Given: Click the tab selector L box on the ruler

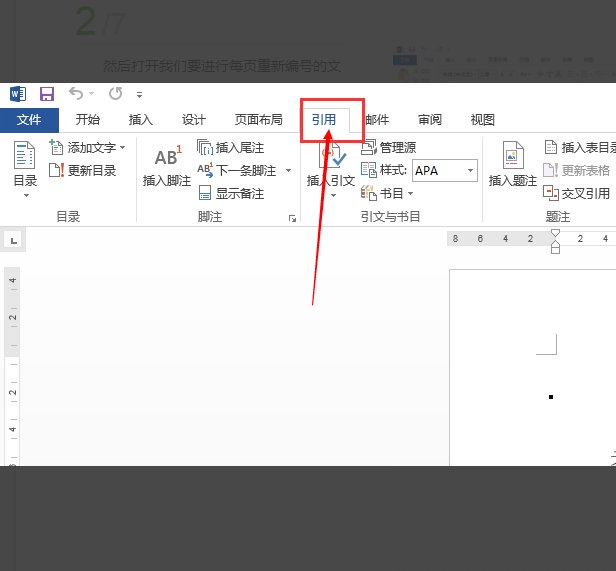Looking at the screenshot, I should (x=13, y=241).
